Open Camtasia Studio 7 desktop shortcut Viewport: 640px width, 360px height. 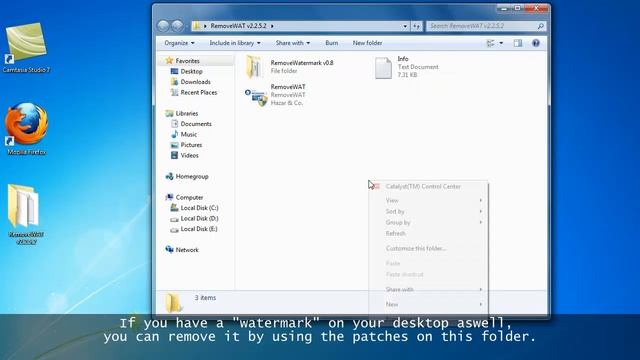(x=26, y=48)
